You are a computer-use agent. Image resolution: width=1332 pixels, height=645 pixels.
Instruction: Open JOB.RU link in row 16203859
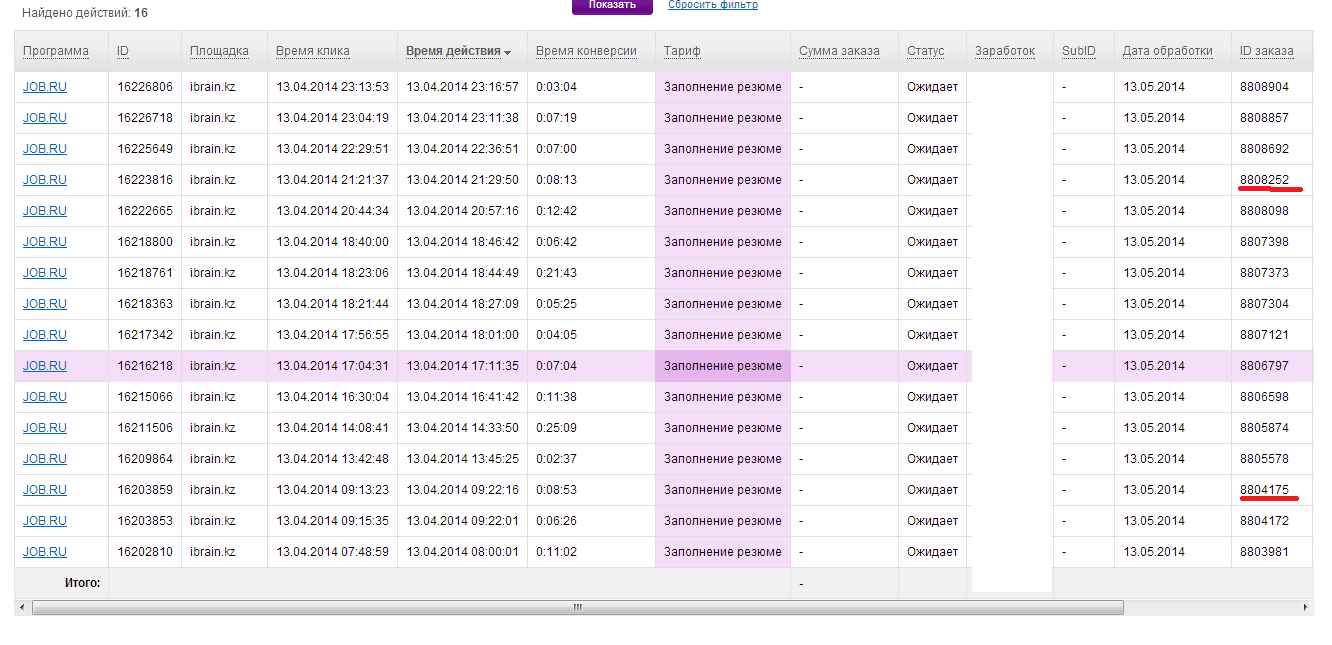click(45, 490)
